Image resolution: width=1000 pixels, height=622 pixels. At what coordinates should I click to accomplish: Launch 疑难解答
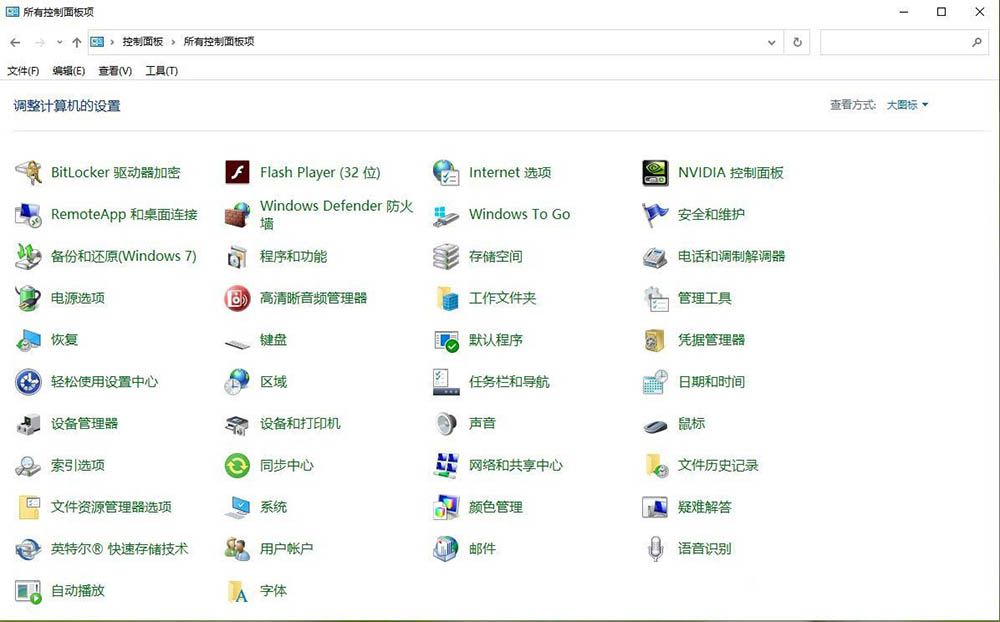click(x=705, y=507)
